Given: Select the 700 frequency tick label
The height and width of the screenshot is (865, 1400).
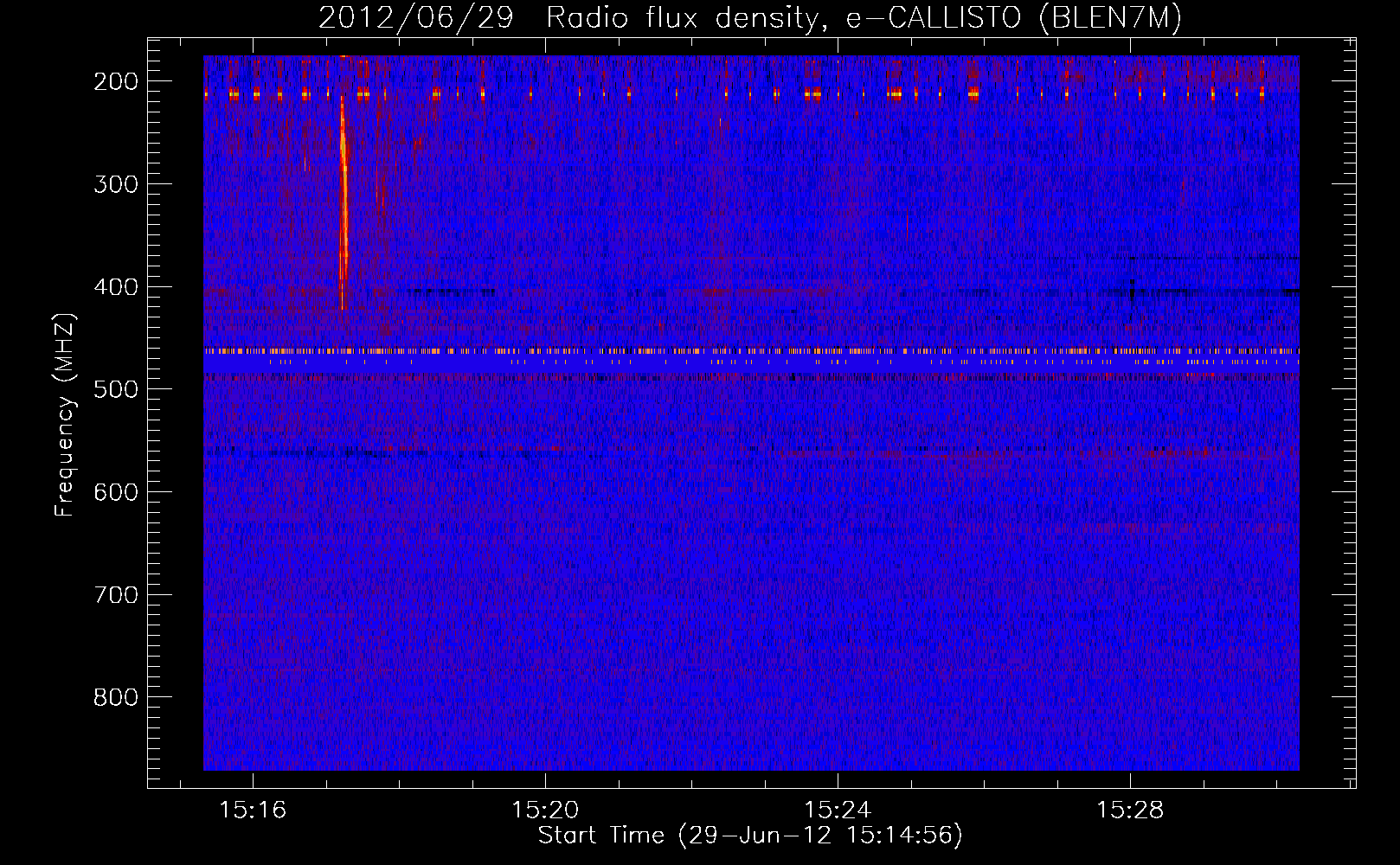Looking at the screenshot, I should tap(116, 595).
